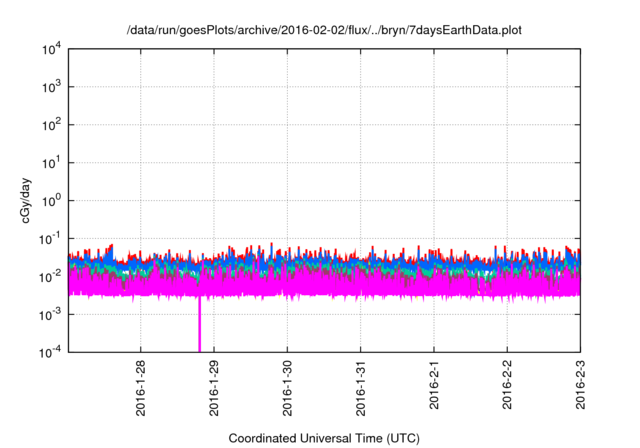
Task: Click the plot file path title
Action: click(324, 30)
